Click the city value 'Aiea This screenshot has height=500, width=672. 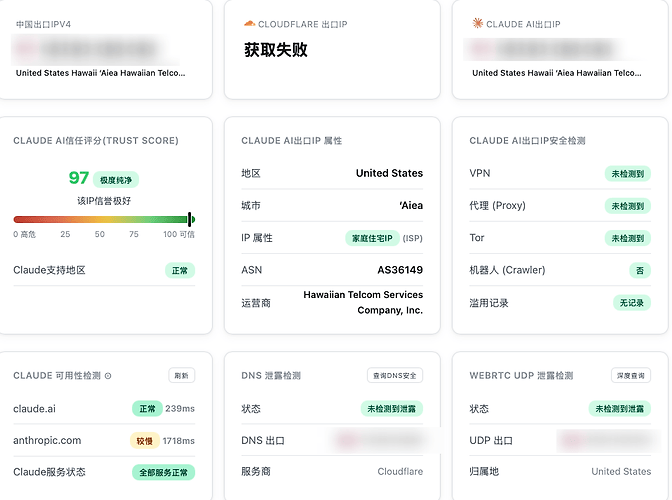point(411,206)
